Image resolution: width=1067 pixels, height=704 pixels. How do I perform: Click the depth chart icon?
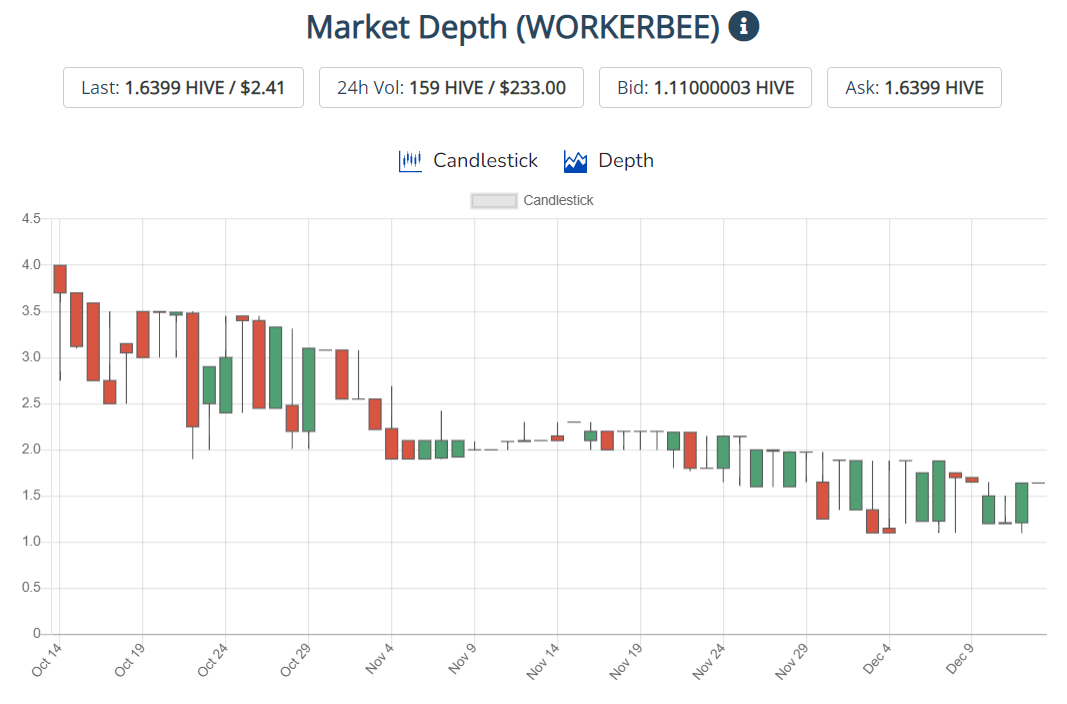[575, 161]
